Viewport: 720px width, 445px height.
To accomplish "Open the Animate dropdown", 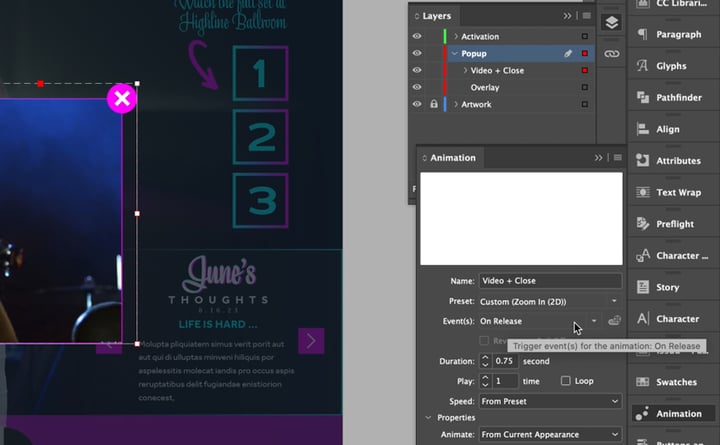I will point(551,434).
